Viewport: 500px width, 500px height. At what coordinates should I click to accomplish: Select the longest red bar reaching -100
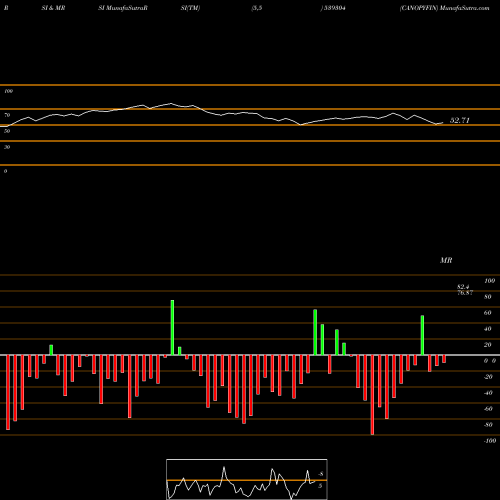pos(372,395)
